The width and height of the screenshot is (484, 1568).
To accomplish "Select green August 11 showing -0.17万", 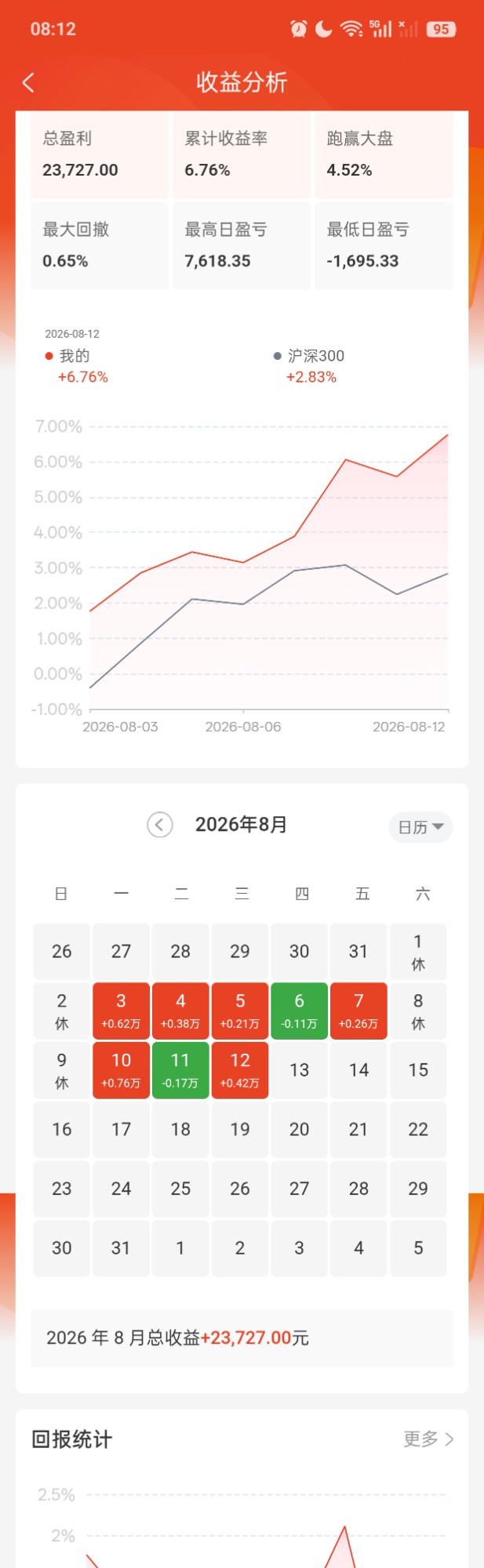I will pos(180,1070).
